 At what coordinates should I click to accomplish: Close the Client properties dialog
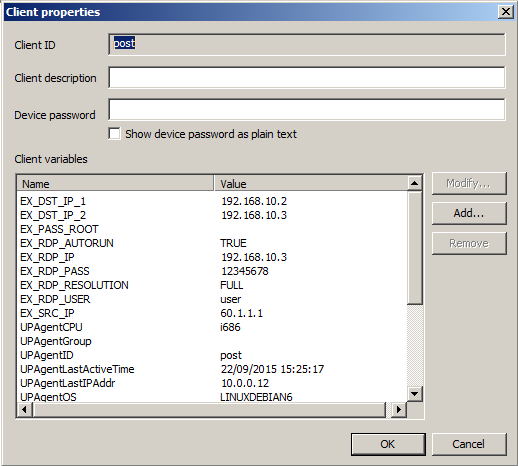click(x=506, y=12)
